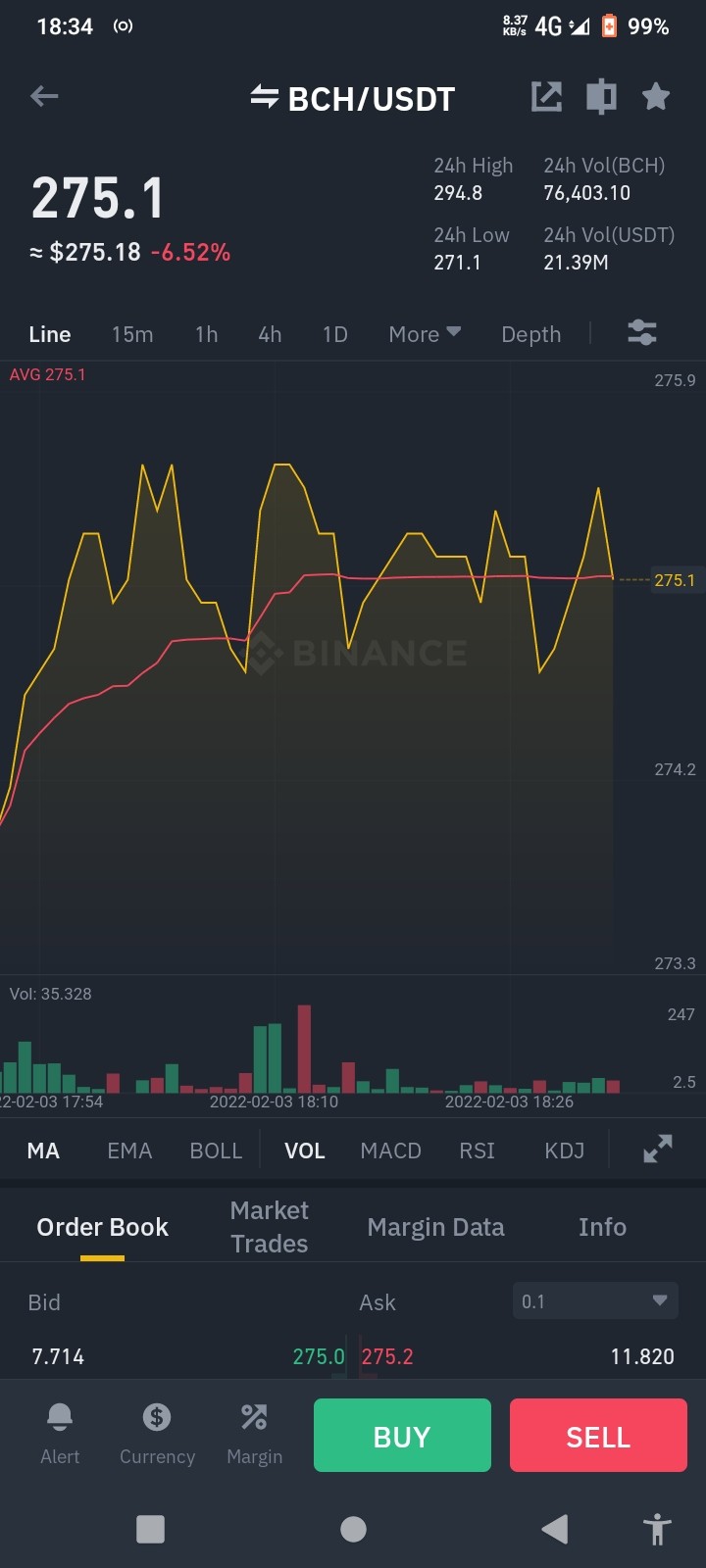The height and width of the screenshot is (1568, 706).
Task: Tap the back arrow icon
Action: (x=44, y=96)
